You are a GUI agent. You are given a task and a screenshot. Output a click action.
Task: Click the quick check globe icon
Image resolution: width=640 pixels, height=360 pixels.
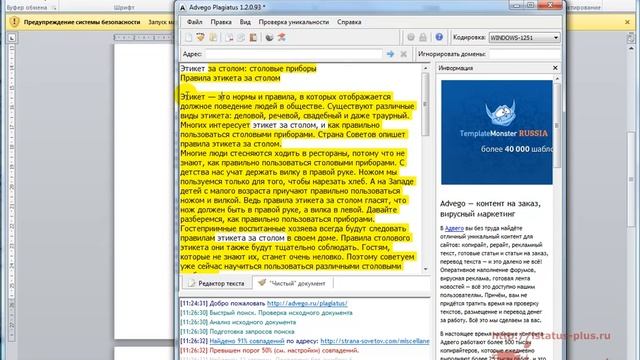269,38
